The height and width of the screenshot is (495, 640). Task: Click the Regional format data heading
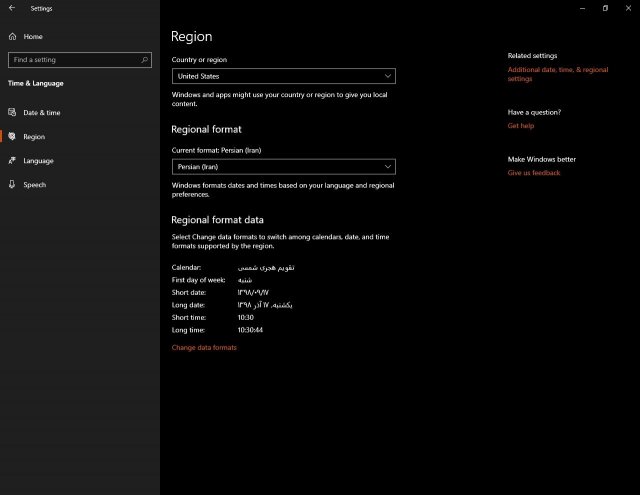click(218, 220)
